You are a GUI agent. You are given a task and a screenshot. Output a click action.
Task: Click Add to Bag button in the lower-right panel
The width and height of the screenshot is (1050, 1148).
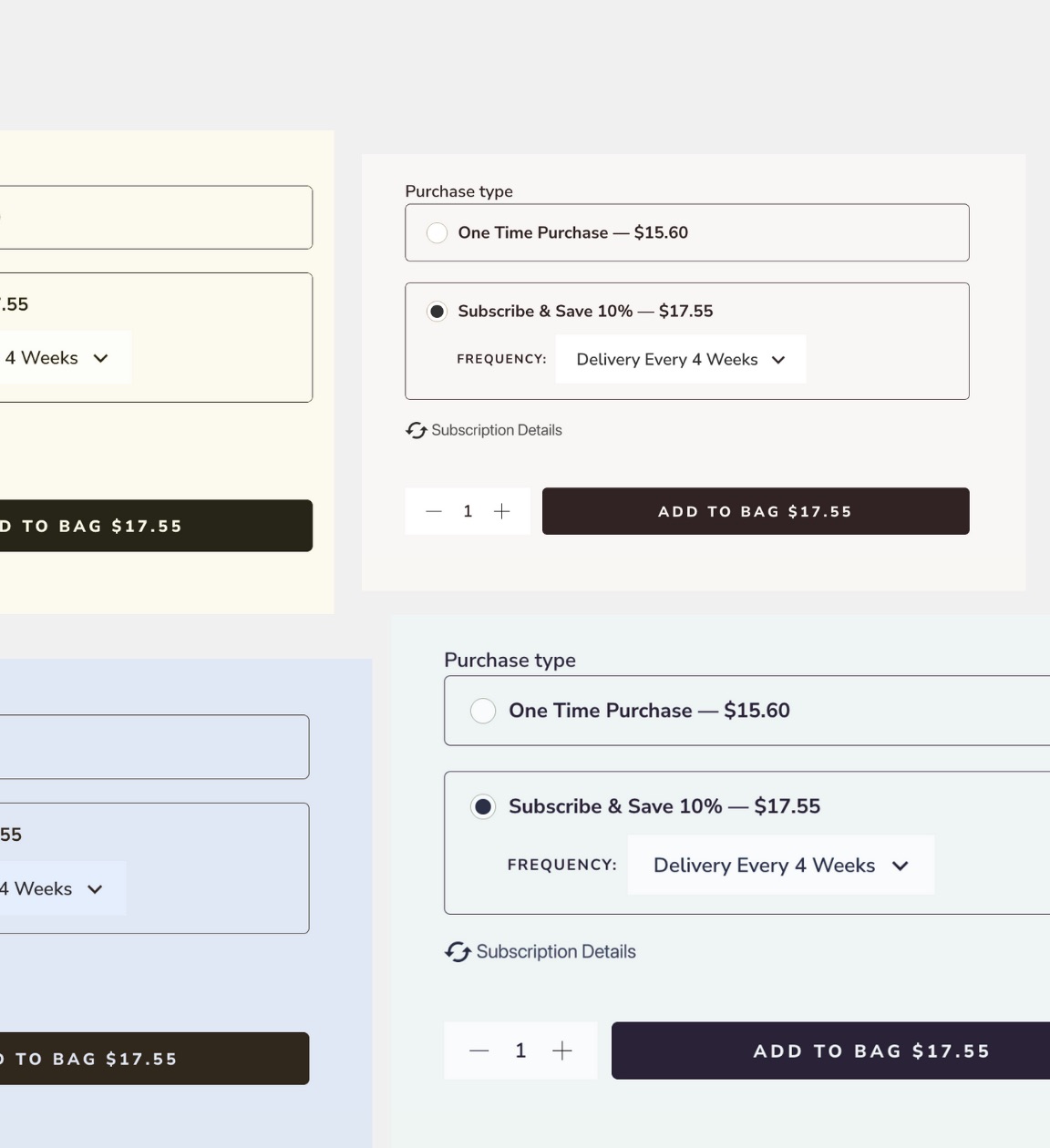click(831, 1051)
